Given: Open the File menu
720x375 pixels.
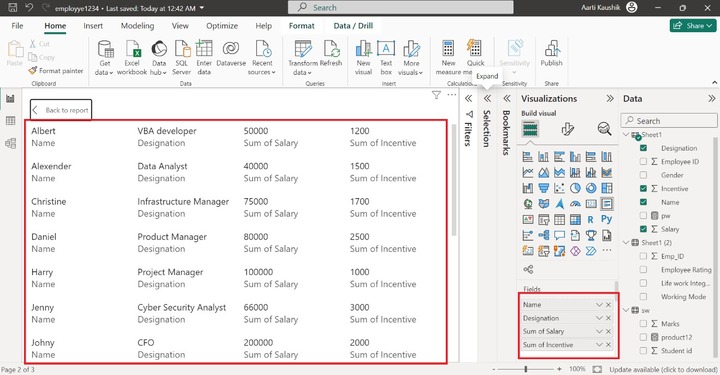Looking at the screenshot, I should (17, 26).
